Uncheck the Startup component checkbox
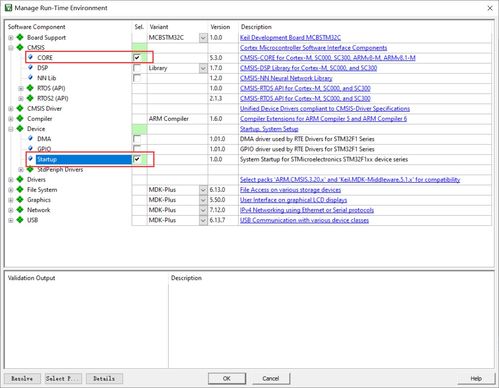Image resolution: width=499 pixels, height=388 pixels. point(137,159)
